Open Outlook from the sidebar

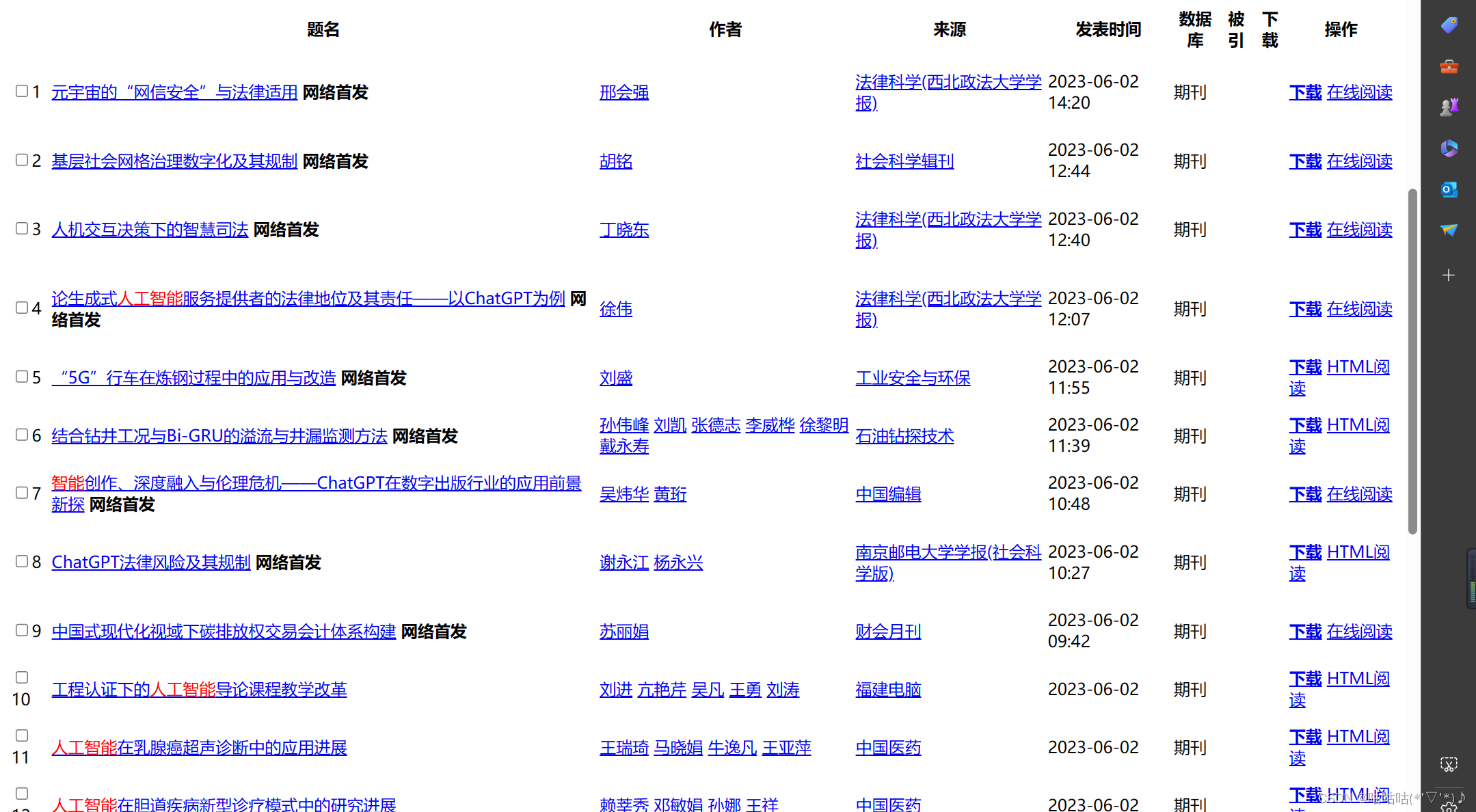point(1449,190)
